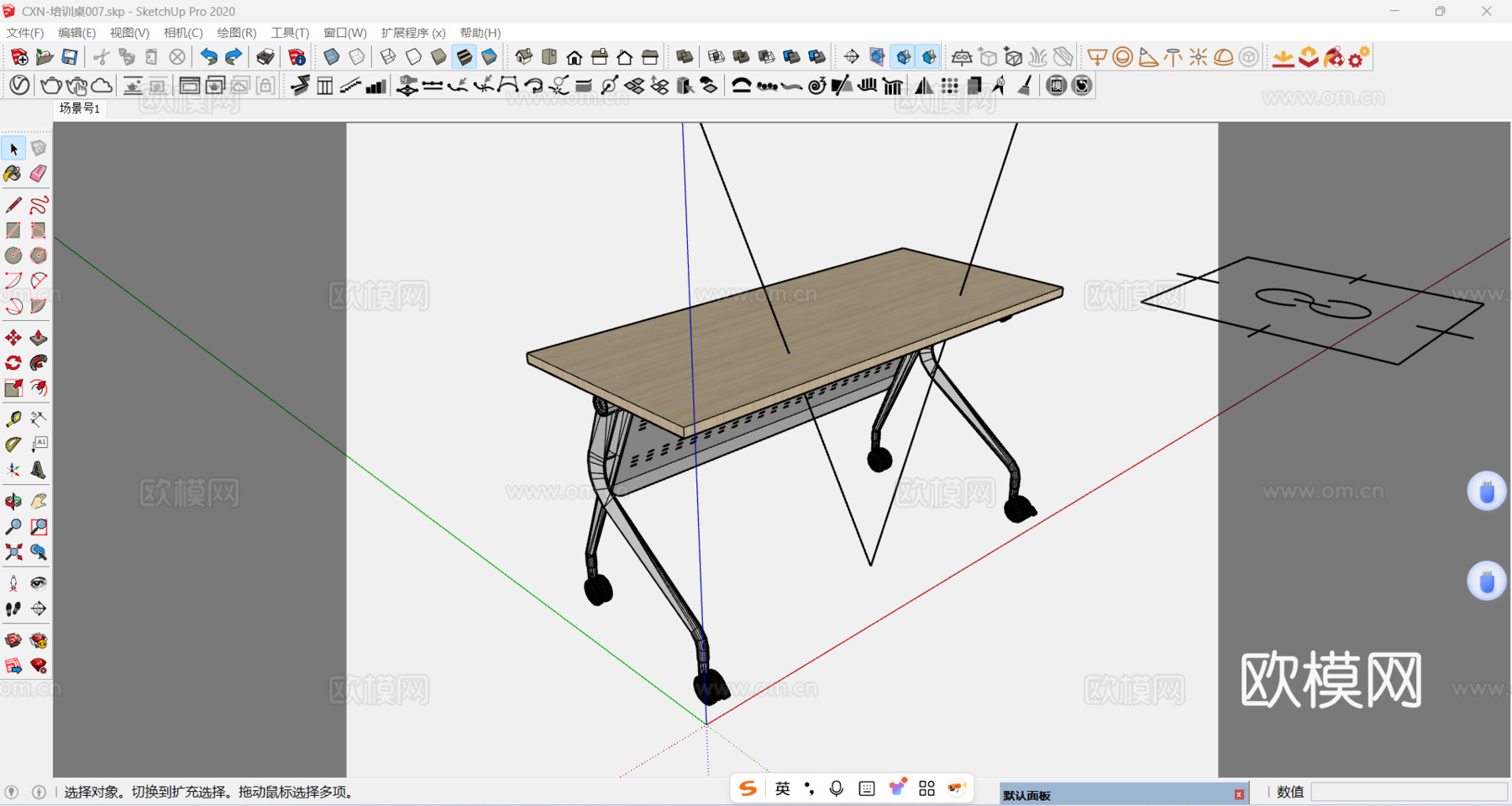Choose the Rectangle tool
Screen dimensions: 1512x806
pos(13,230)
